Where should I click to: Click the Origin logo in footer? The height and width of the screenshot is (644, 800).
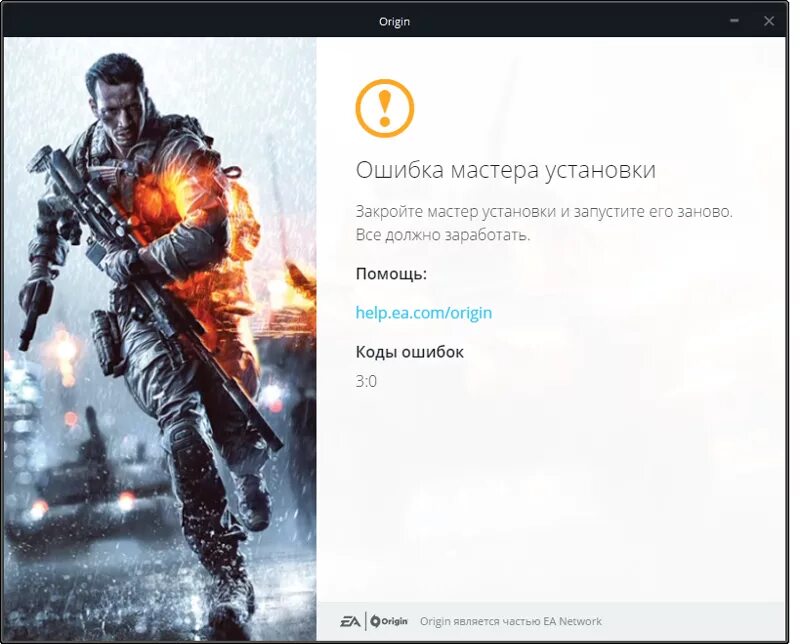tap(389, 621)
